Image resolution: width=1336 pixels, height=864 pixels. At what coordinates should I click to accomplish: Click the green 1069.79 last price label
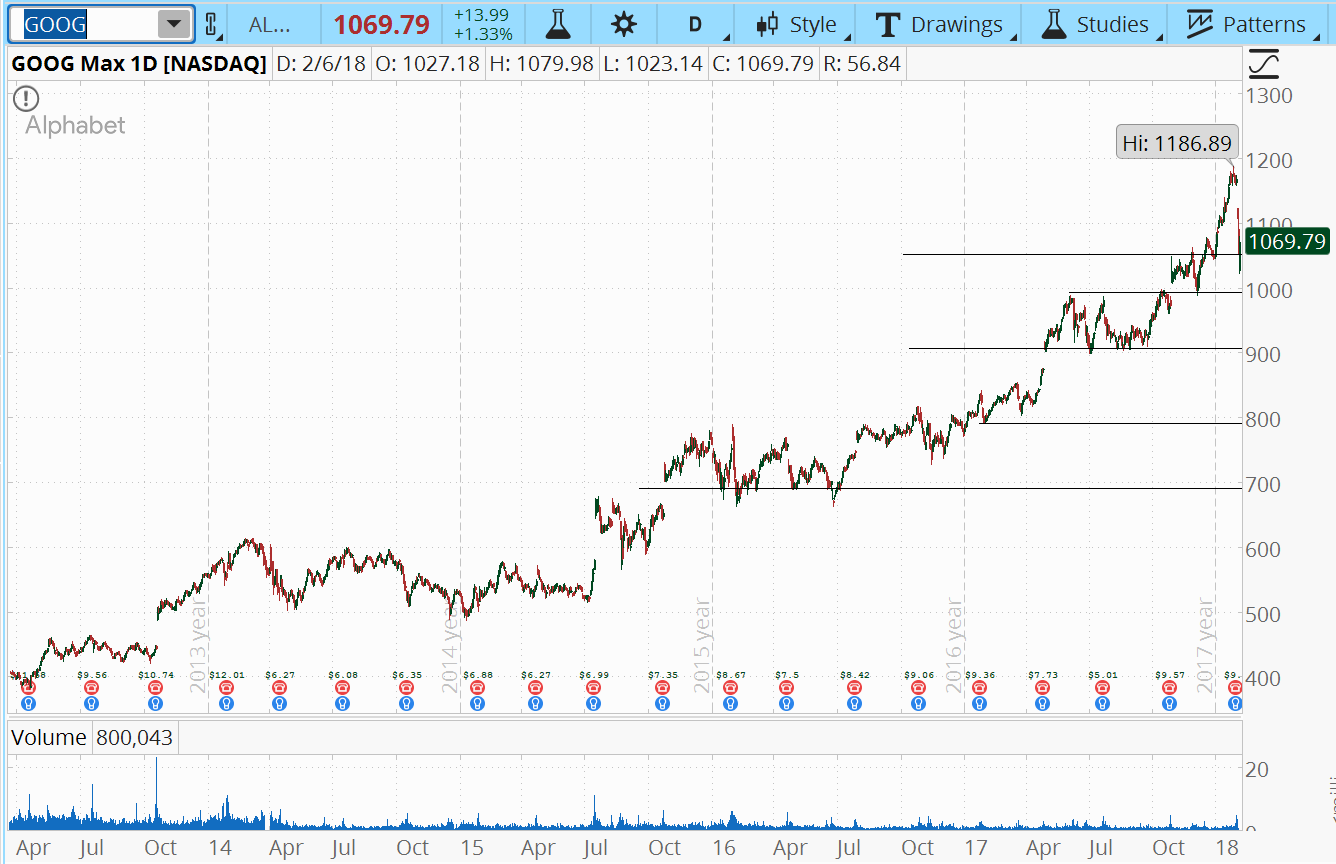coord(1288,241)
